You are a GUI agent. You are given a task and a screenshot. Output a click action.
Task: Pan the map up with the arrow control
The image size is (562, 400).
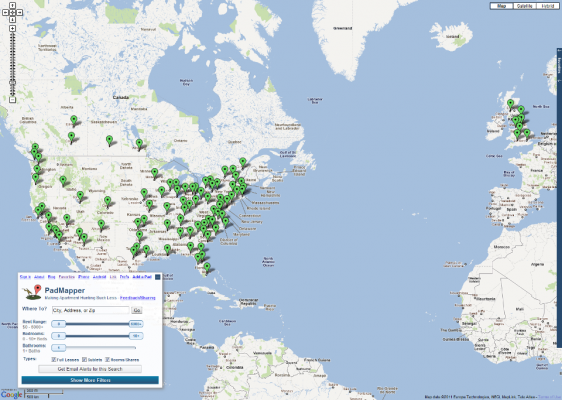click(13, 6)
